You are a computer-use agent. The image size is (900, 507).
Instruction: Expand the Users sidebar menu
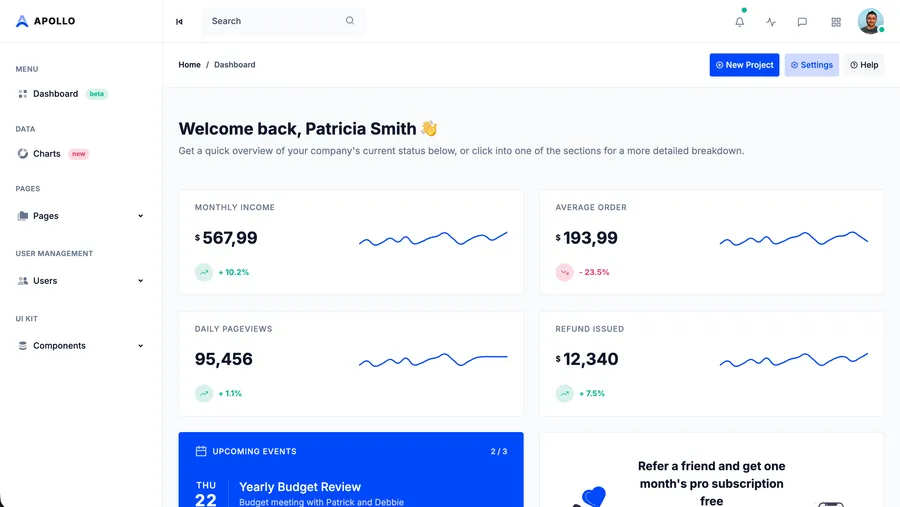tap(81, 281)
